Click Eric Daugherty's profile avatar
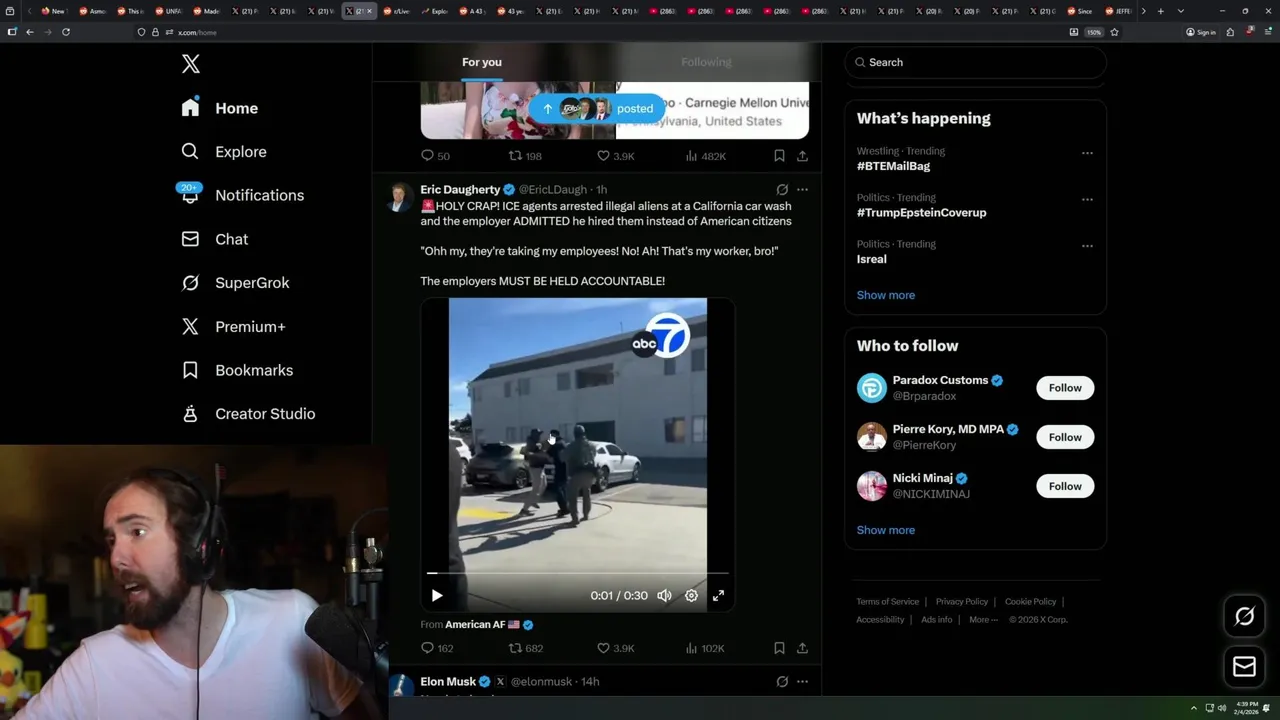 [x=399, y=196]
